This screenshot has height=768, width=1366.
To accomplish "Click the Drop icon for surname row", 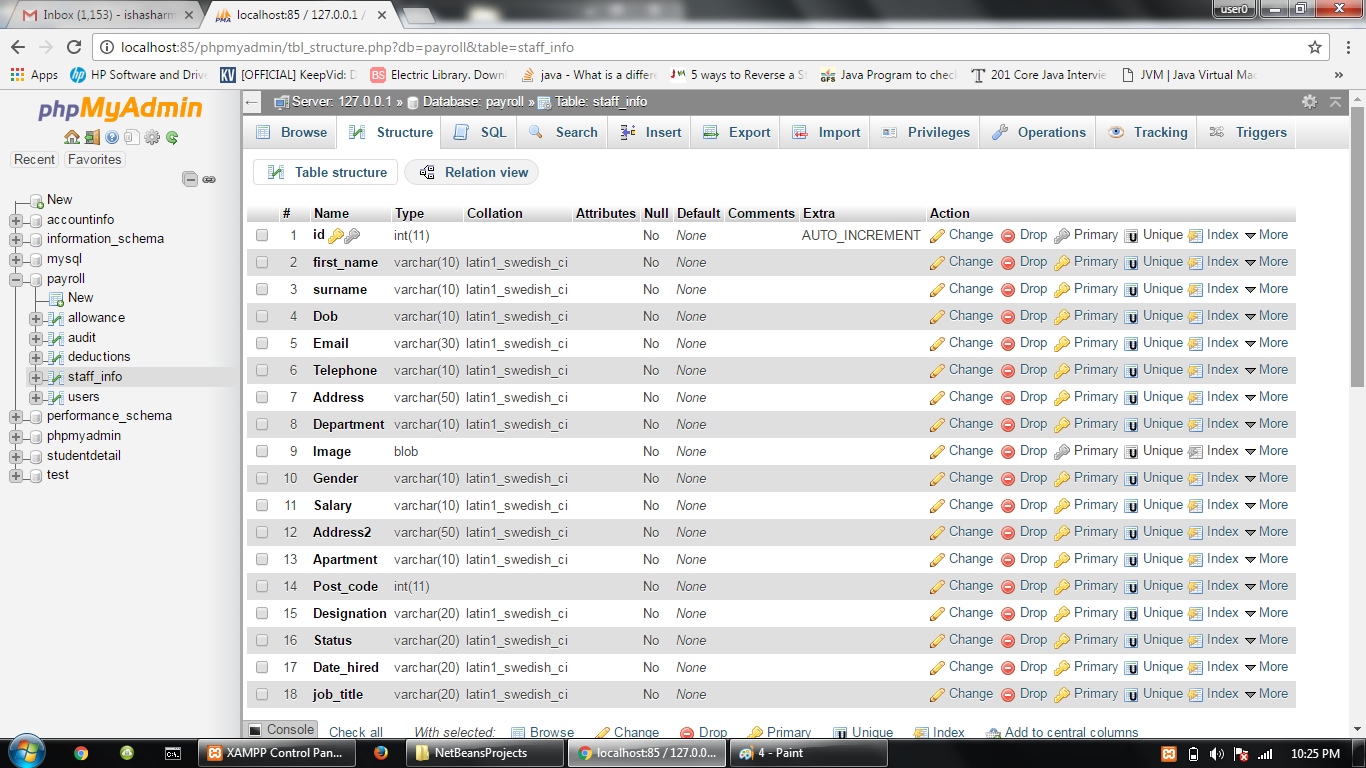I will pyautogui.click(x=1008, y=289).
